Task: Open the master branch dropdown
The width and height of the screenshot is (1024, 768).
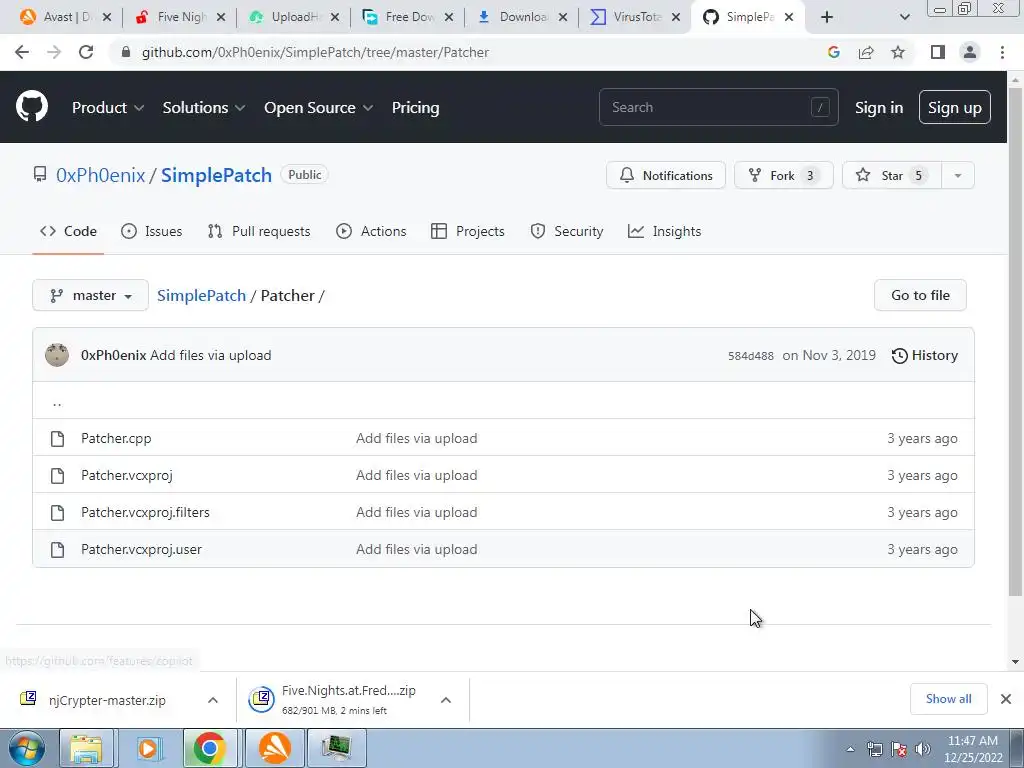Action: [90, 295]
